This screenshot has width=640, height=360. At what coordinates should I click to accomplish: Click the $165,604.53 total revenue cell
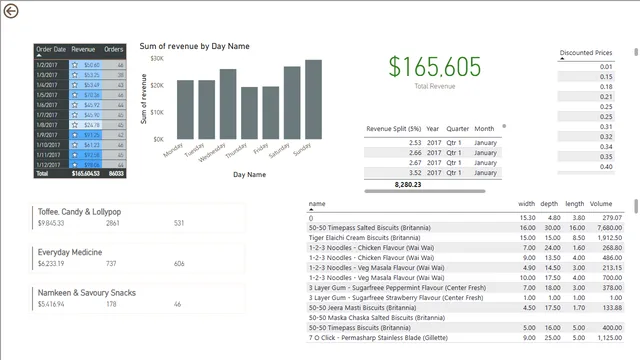tap(86, 173)
